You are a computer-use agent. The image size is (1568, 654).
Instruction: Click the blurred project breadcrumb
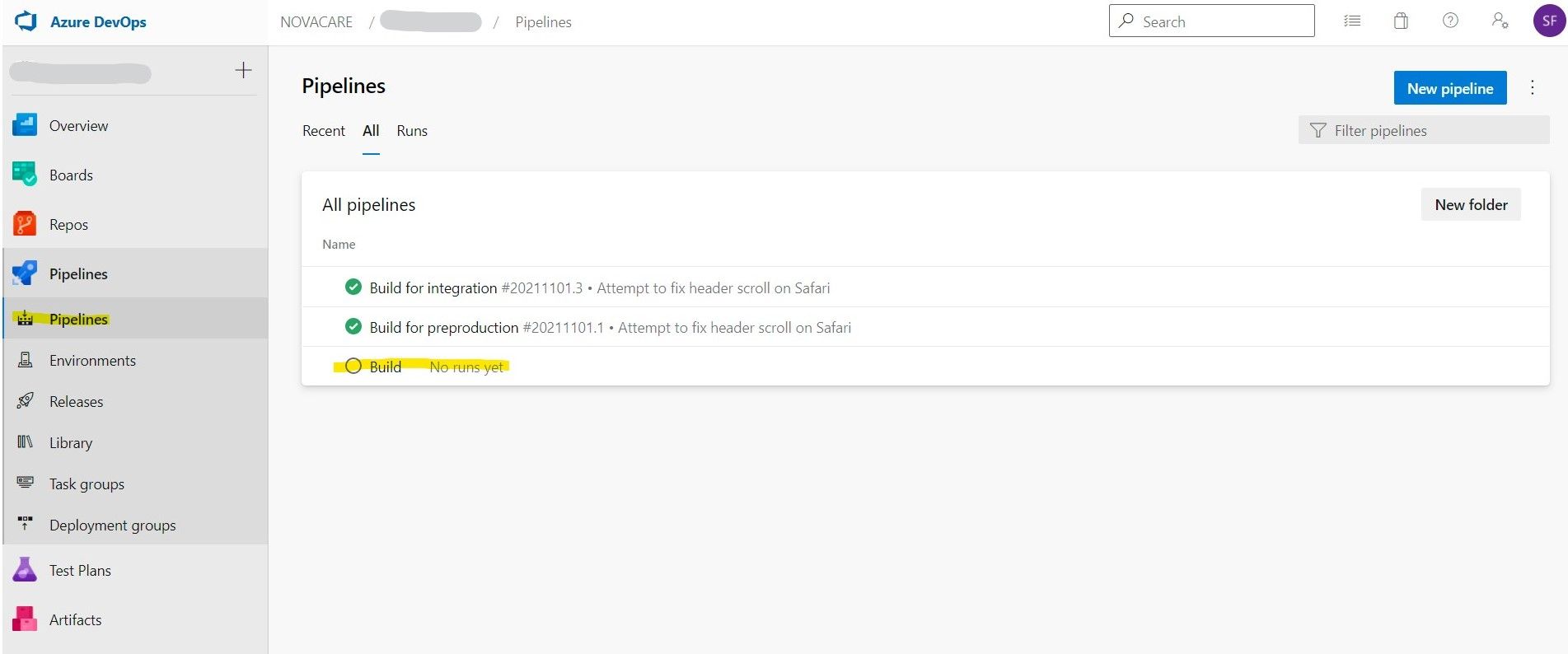pos(431,21)
